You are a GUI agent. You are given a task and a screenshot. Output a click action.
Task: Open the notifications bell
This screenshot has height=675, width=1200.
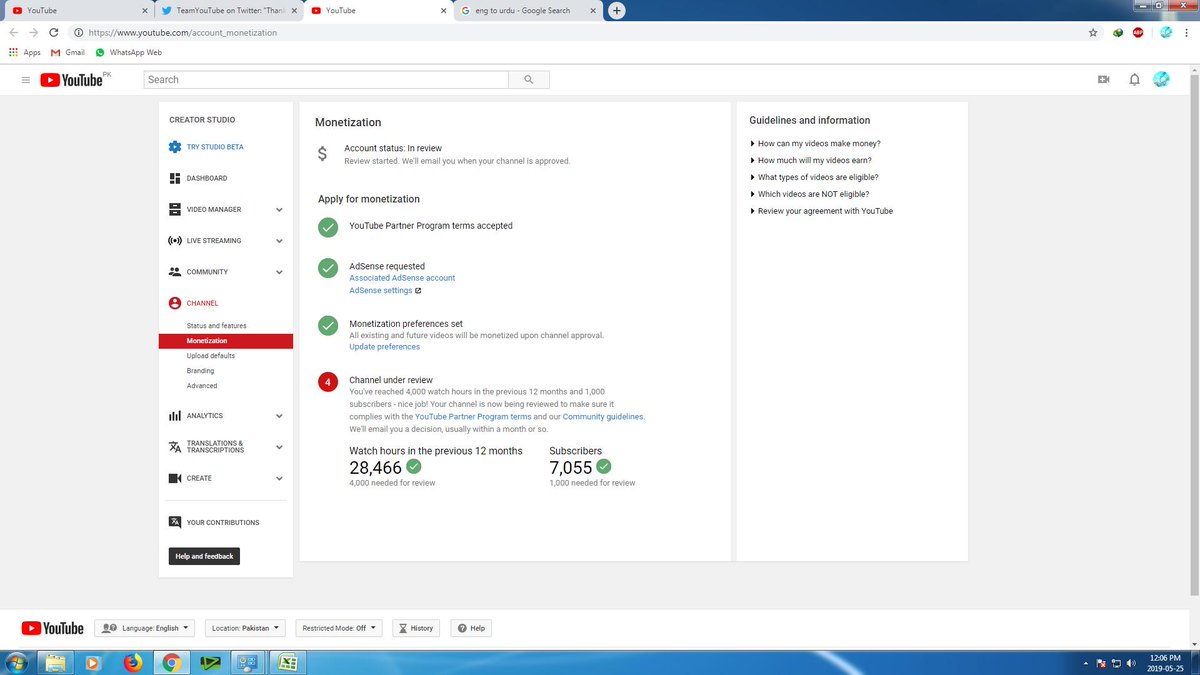(x=1134, y=80)
